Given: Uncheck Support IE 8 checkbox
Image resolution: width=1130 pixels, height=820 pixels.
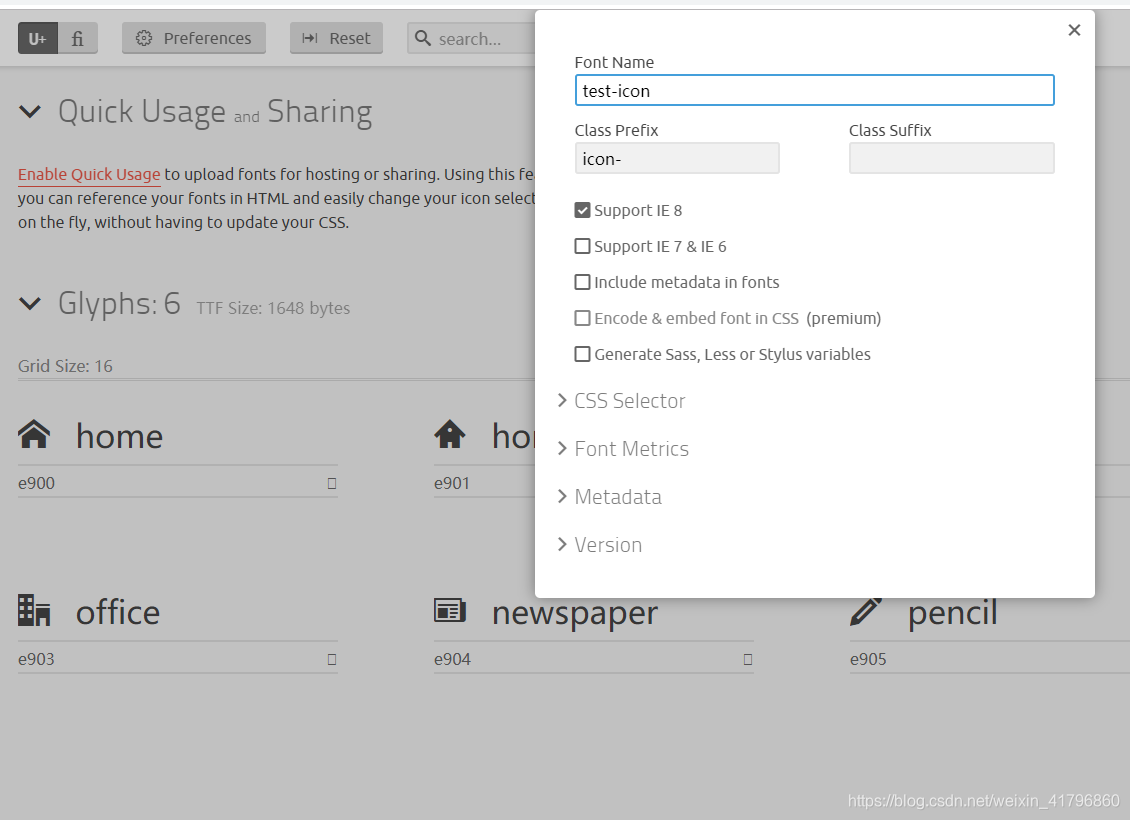Looking at the screenshot, I should 582,210.
